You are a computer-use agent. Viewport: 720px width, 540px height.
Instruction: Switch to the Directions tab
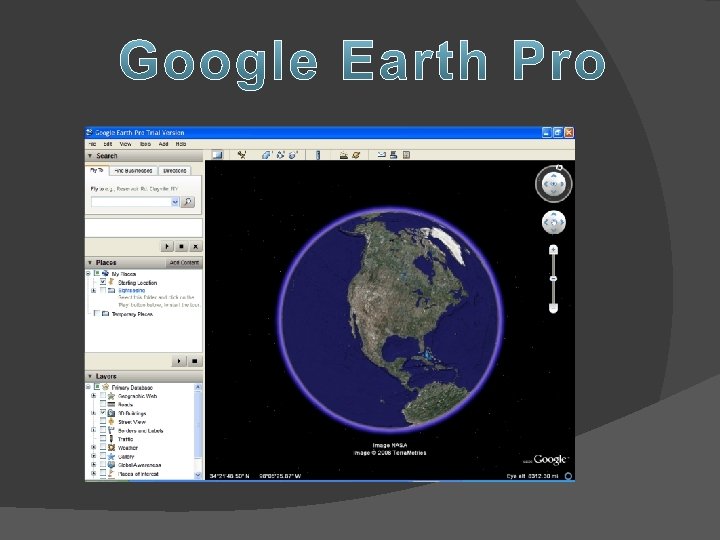174,170
